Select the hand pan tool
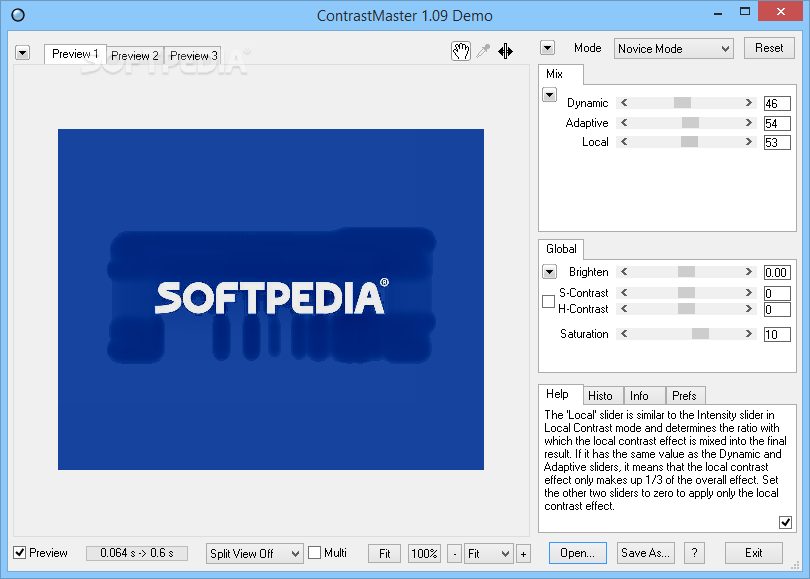The image size is (810, 579). pyautogui.click(x=461, y=51)
